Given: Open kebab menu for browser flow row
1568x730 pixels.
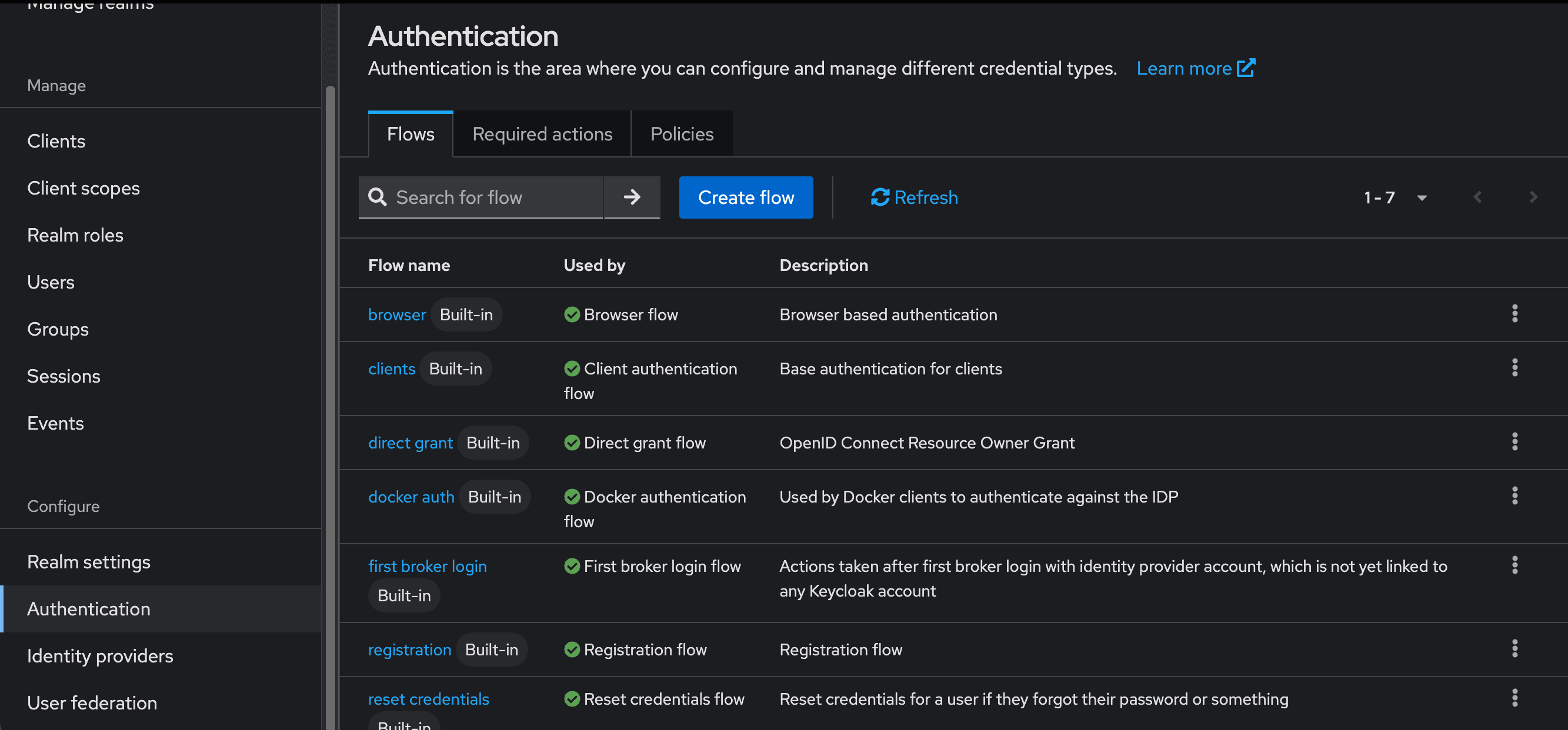Looking at the screenshot, I should coord(1514,314).
